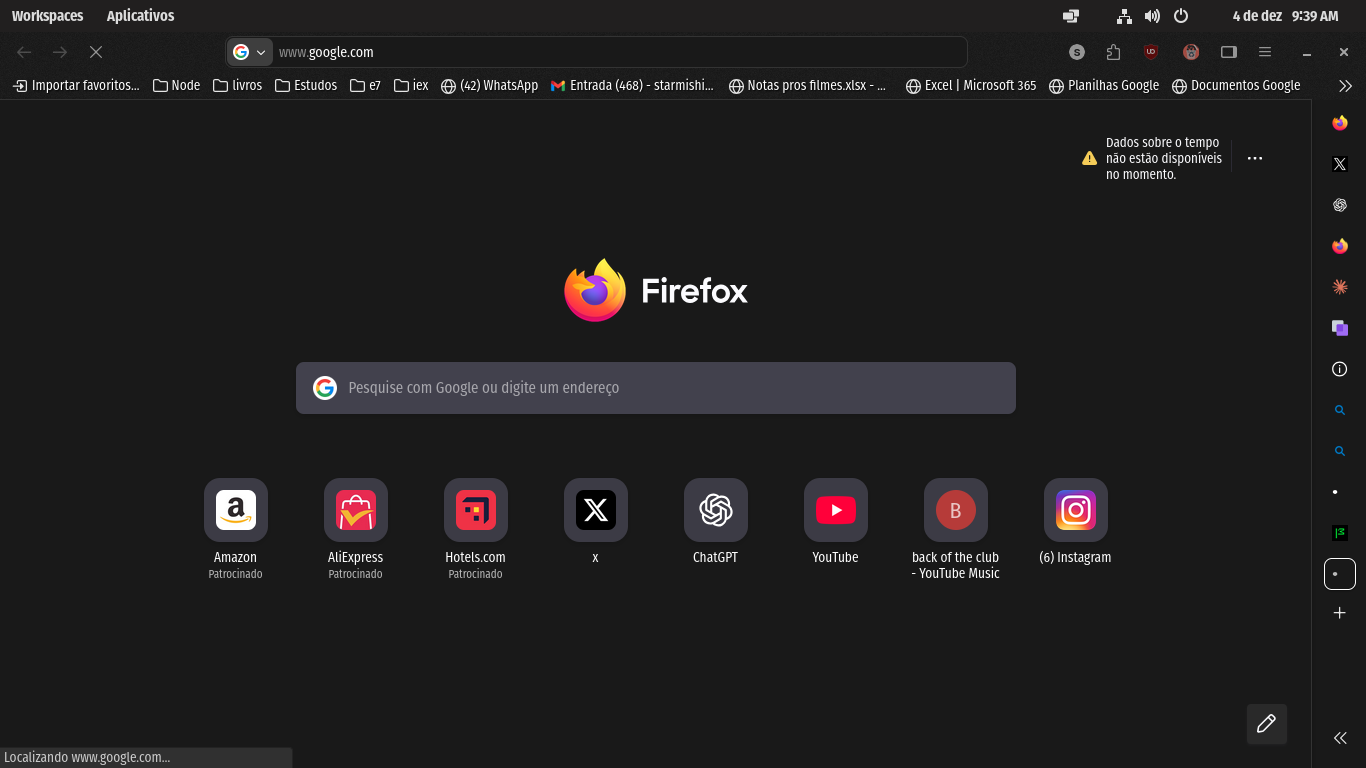This screenshot has width=1366, height=768.
Task: Stop loading the page
Action: pyautogui.click(x=96, y=52)
